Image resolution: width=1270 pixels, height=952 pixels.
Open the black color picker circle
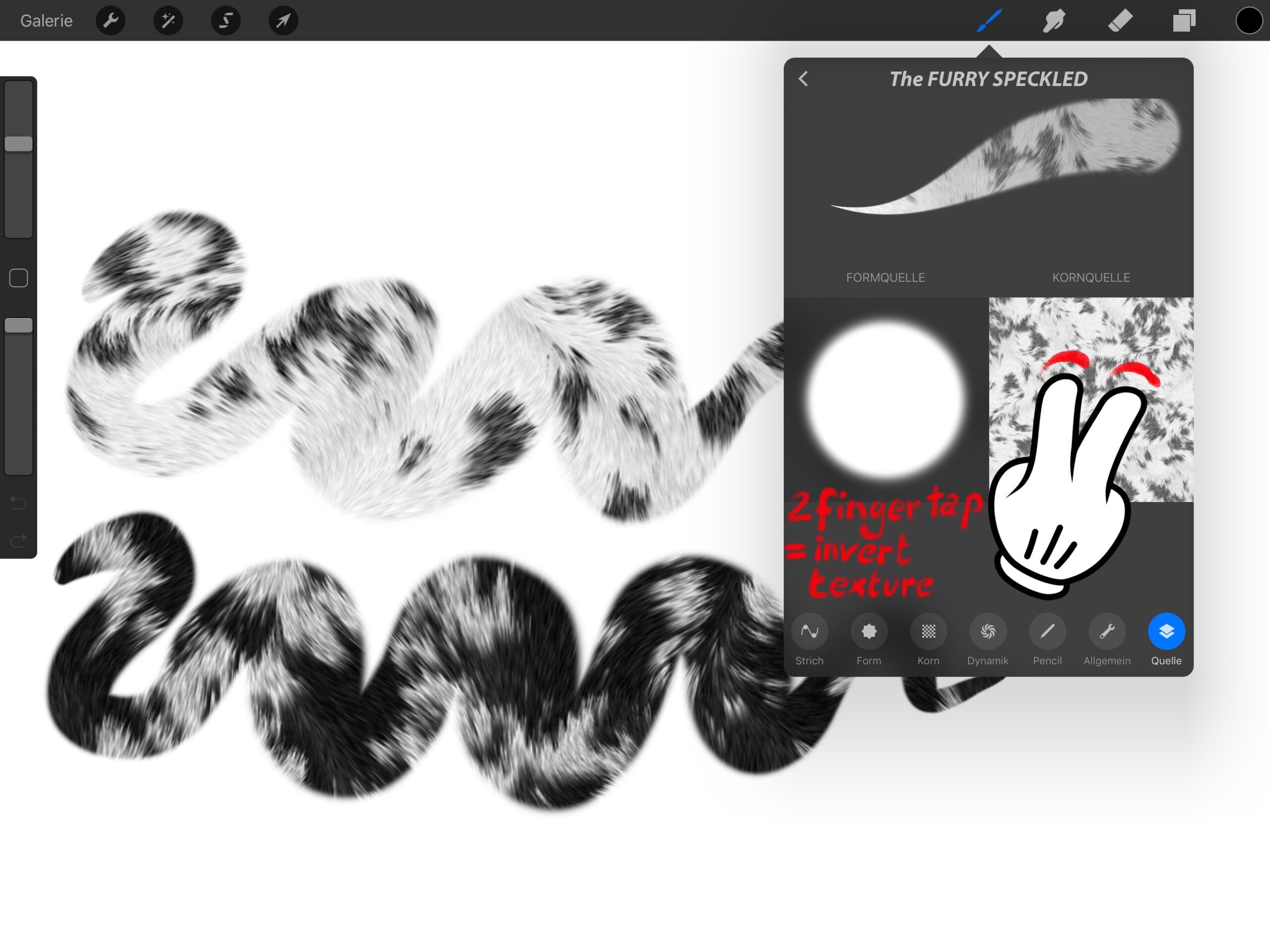click(x=1248, y=21)
